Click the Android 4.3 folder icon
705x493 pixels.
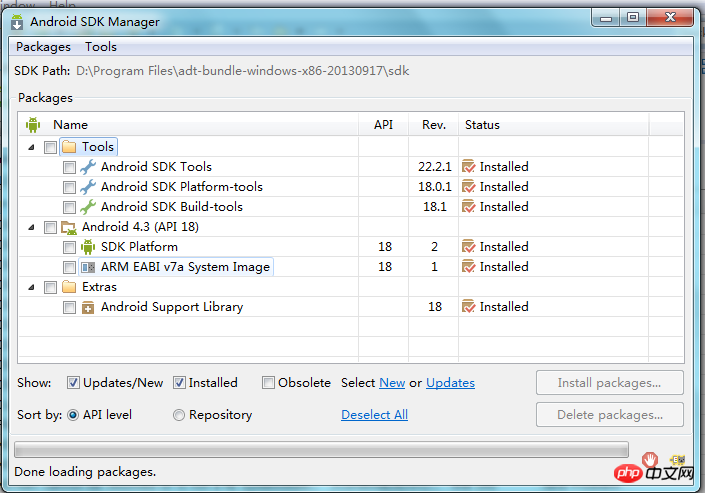tap(69, 227)
